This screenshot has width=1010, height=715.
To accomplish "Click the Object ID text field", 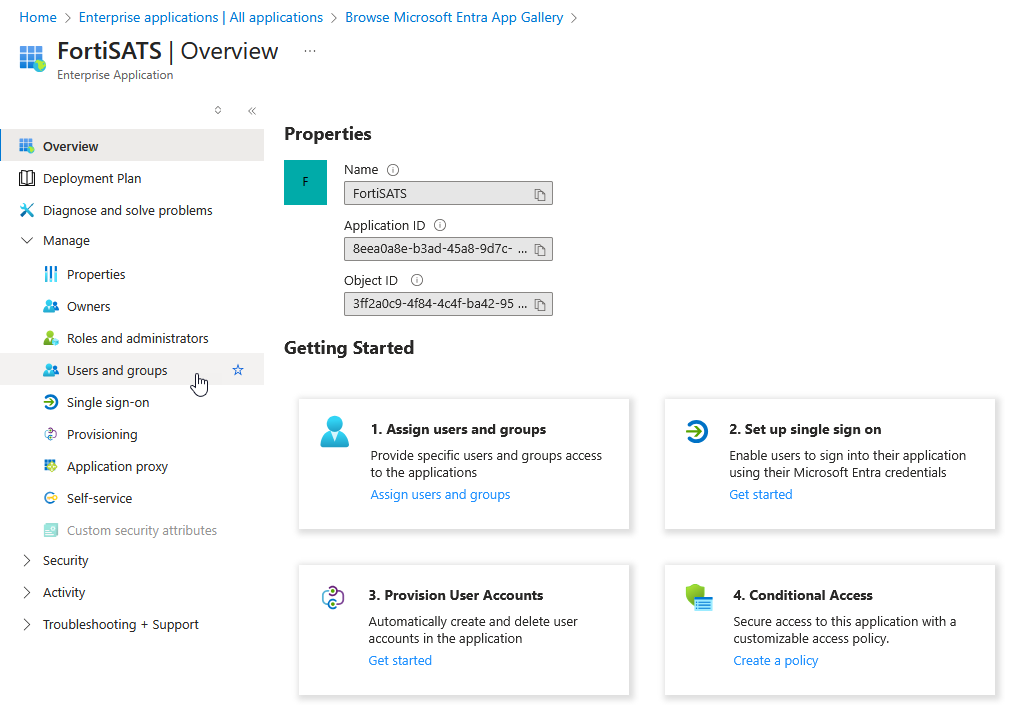I will (448, 304).
